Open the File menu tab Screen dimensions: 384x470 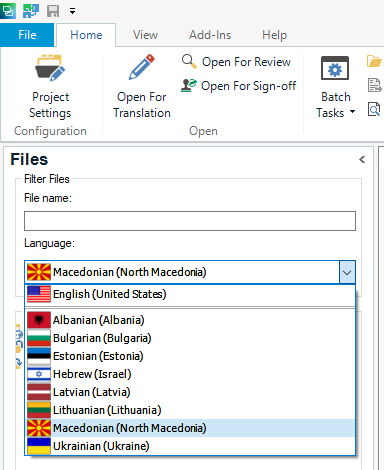pos(27,35)
